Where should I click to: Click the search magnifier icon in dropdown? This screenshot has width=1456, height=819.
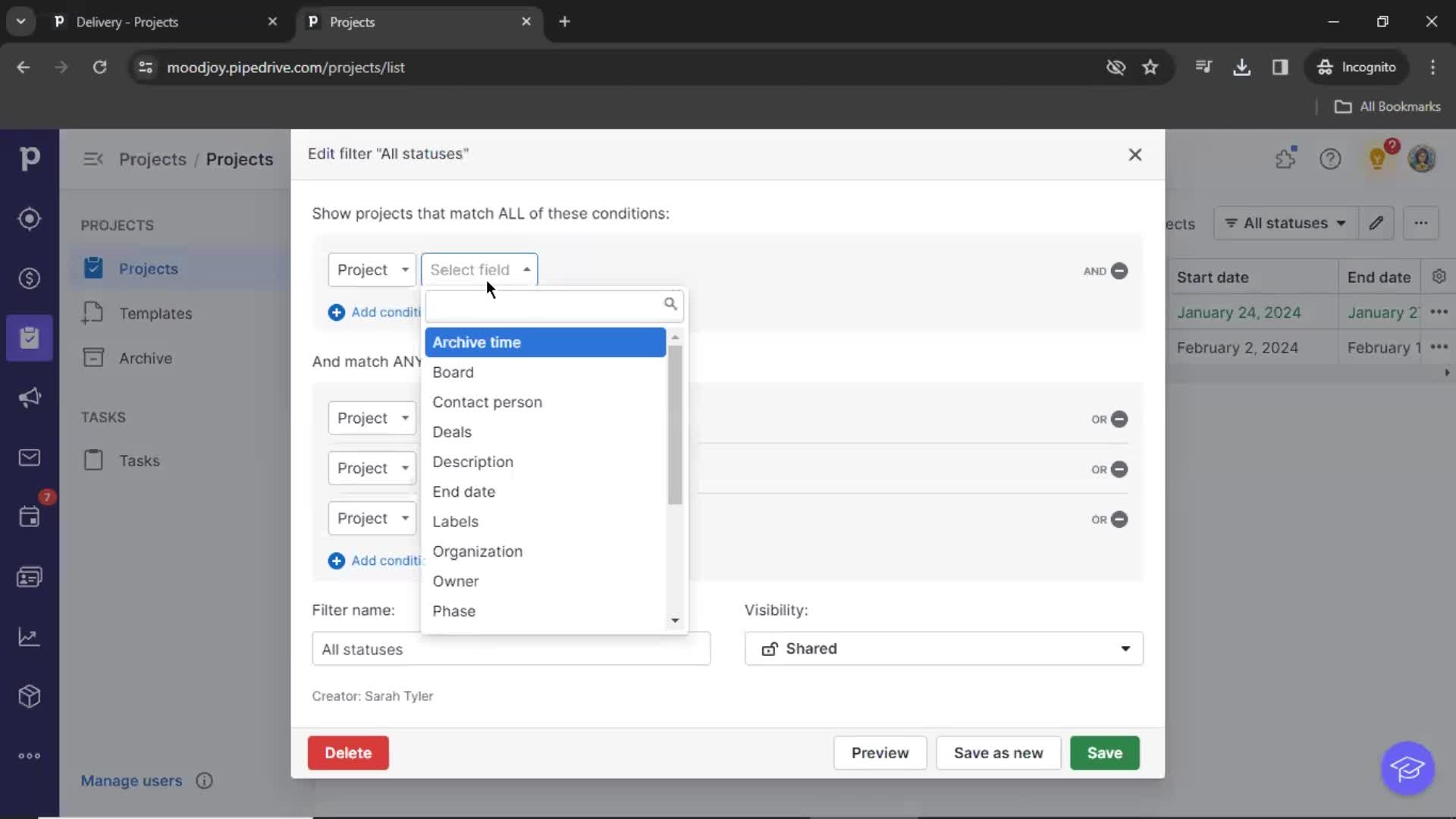click(x=670, y=304)
